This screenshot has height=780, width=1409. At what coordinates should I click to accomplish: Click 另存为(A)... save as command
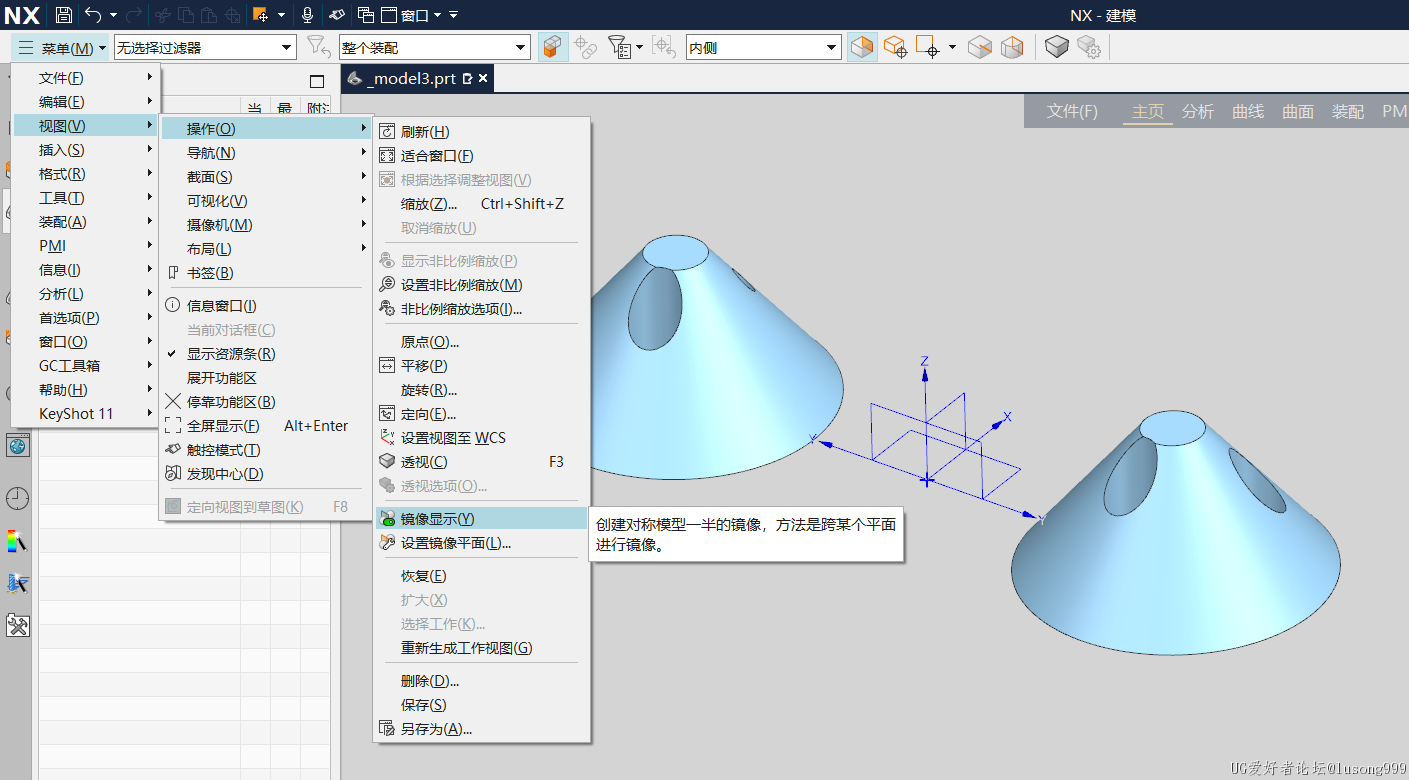click(x=482, y=729)
